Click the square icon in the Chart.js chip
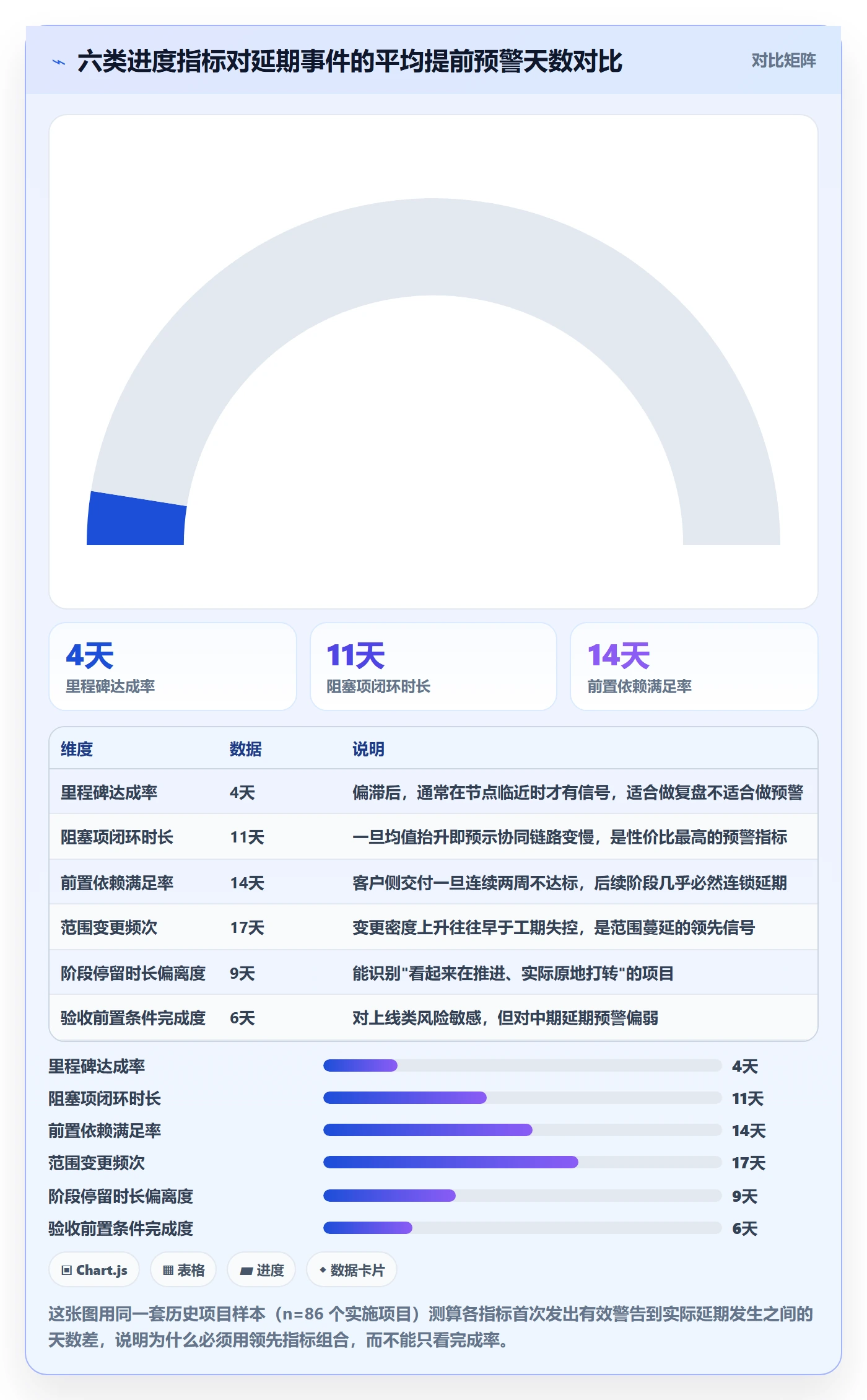 pos(67,1271)
